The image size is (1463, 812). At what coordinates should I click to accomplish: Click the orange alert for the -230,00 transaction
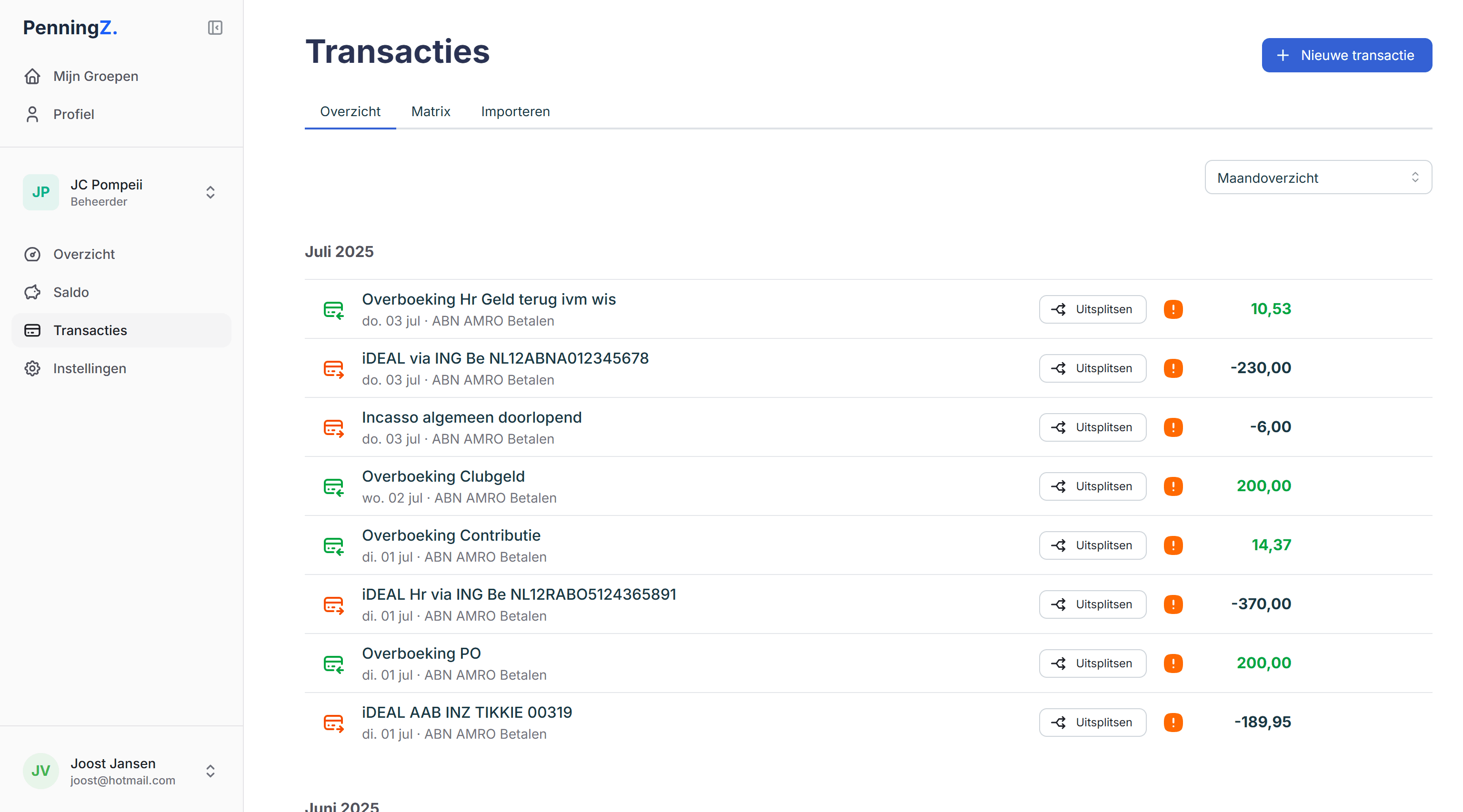coord(1173,368)
